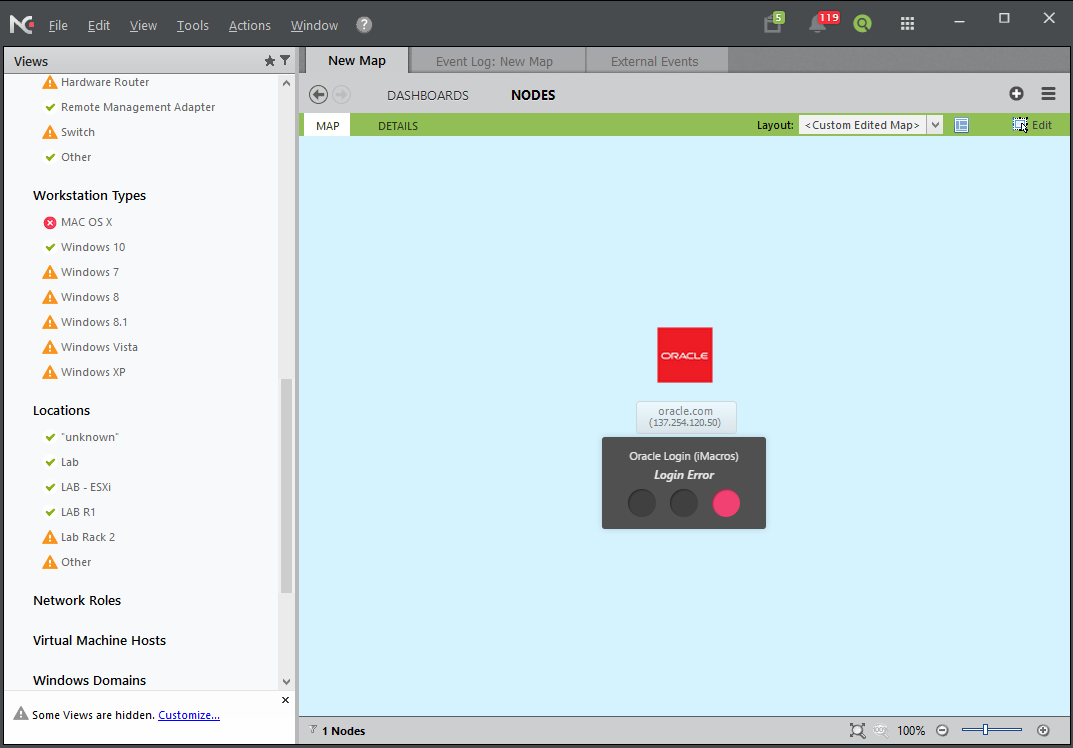This screenshot has height=748, width=1073.
Task: Open the Edit menu
Action: coord(99,25)
